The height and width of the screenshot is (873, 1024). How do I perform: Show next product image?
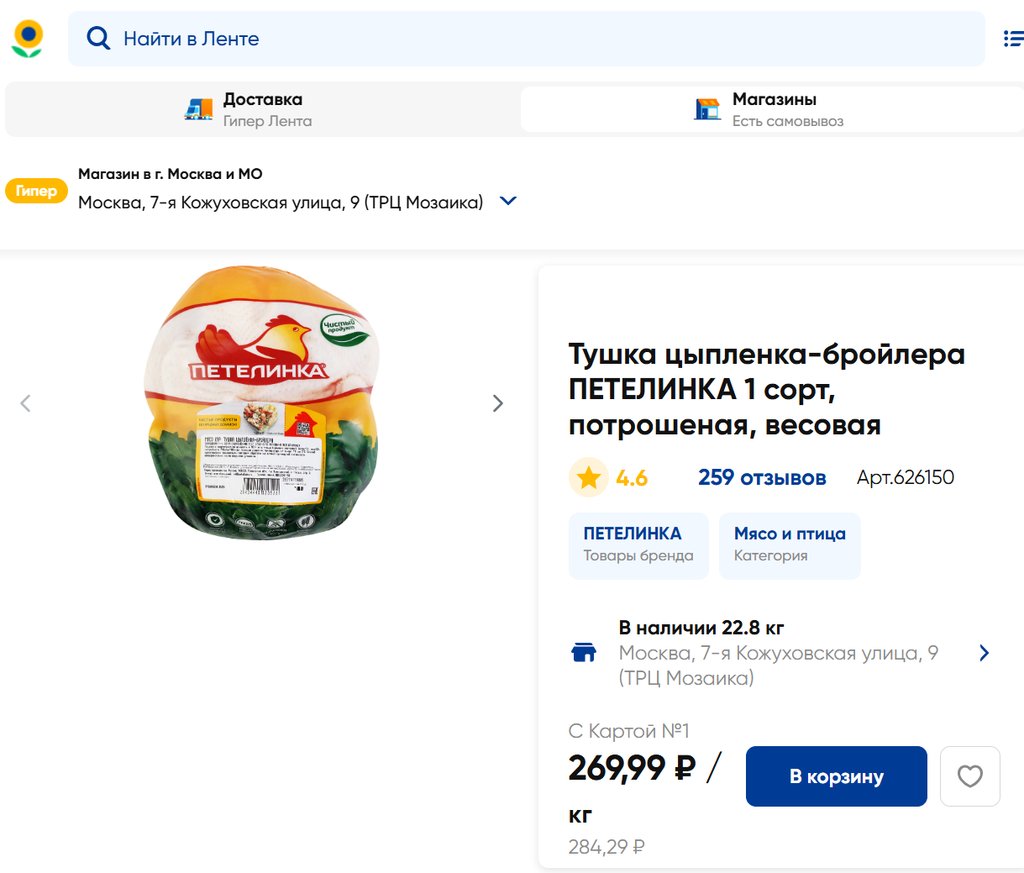pos(498,403)
